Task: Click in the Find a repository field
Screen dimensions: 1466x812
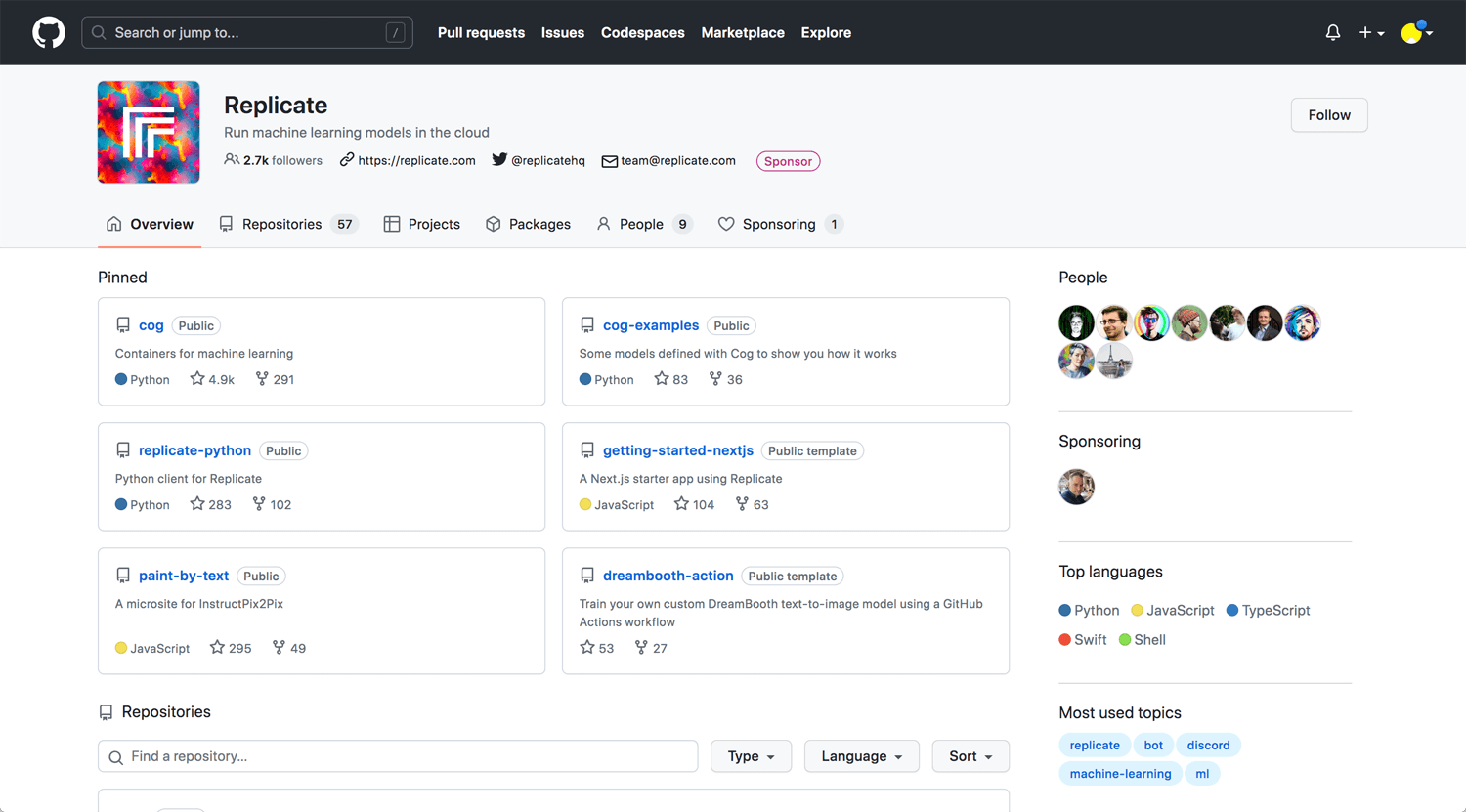Action: pos(398,756)
